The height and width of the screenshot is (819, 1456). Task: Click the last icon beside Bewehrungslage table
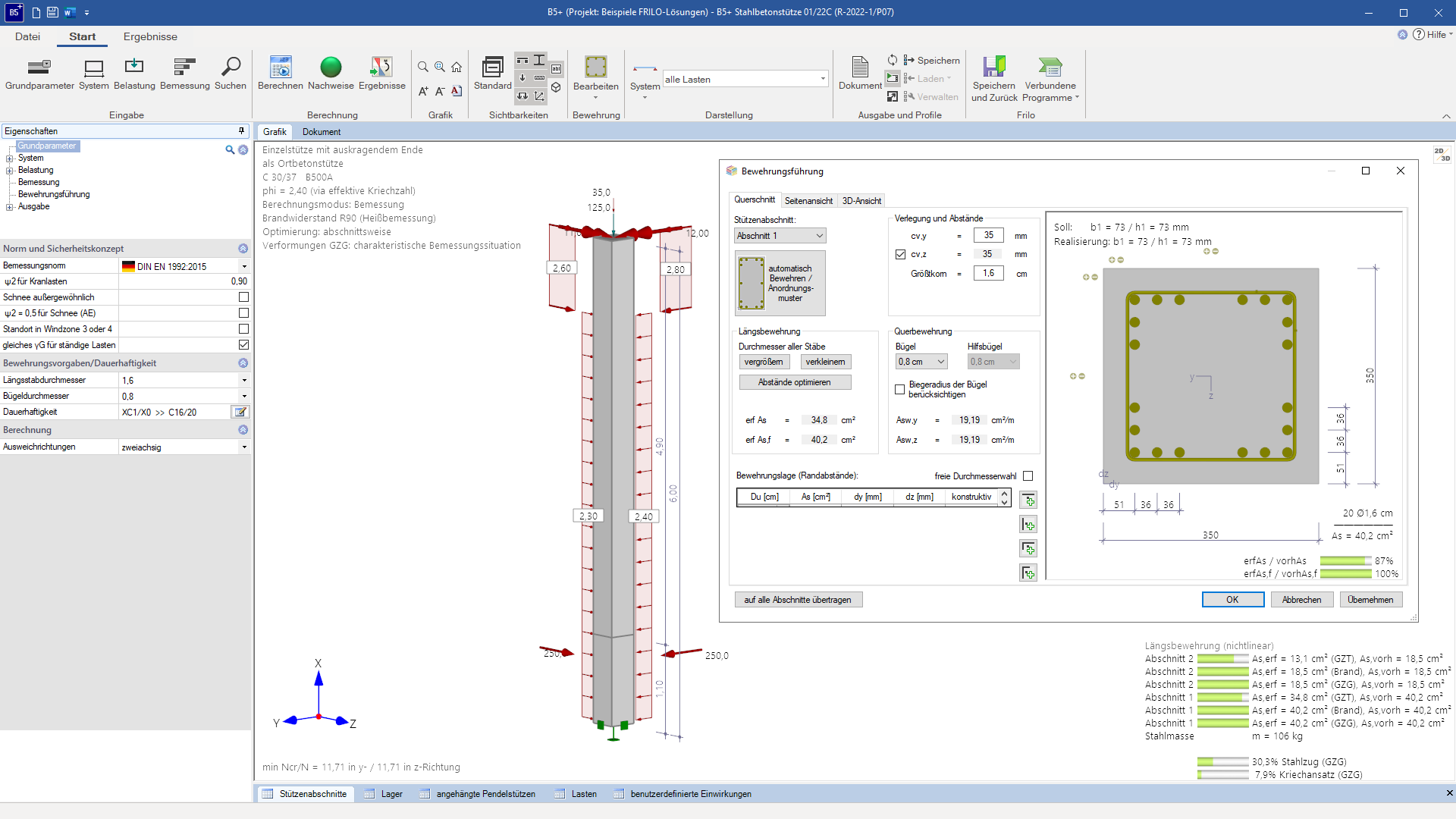[1028, 573]
